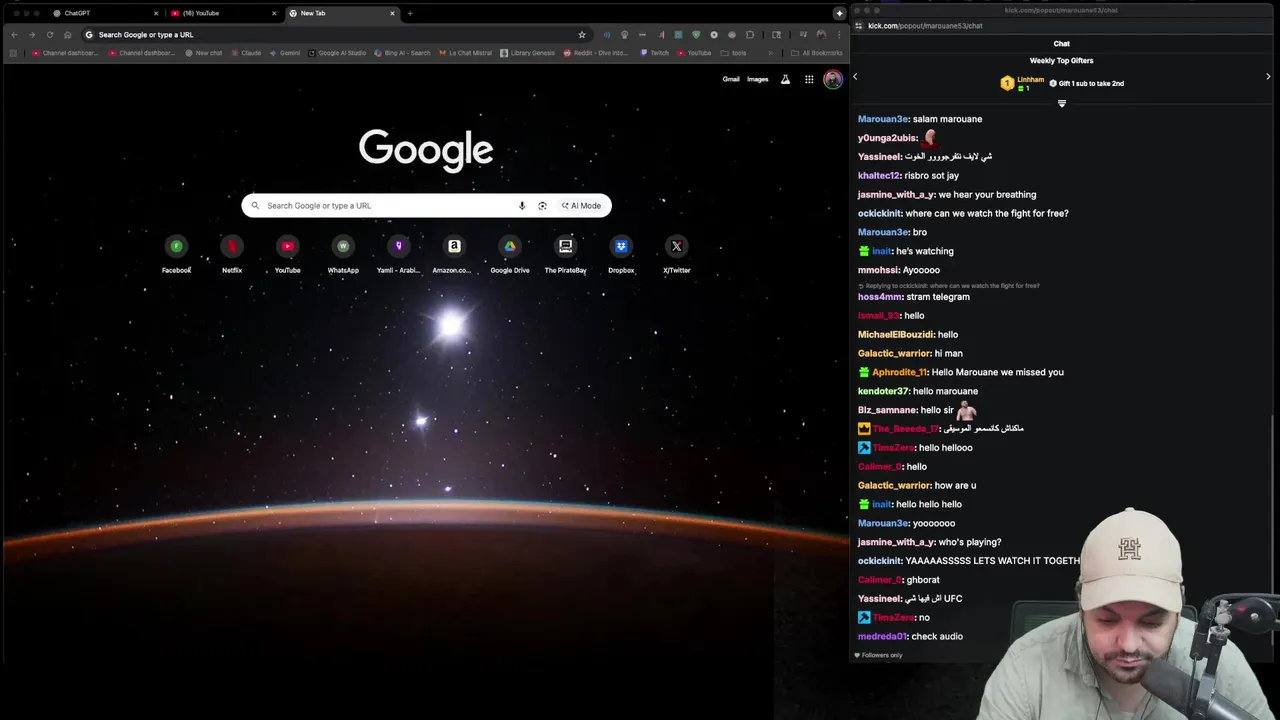This screenshot has height=720, width=1280.
Task: Click username hoss4mm in chat
Action: tap(880, 297)
